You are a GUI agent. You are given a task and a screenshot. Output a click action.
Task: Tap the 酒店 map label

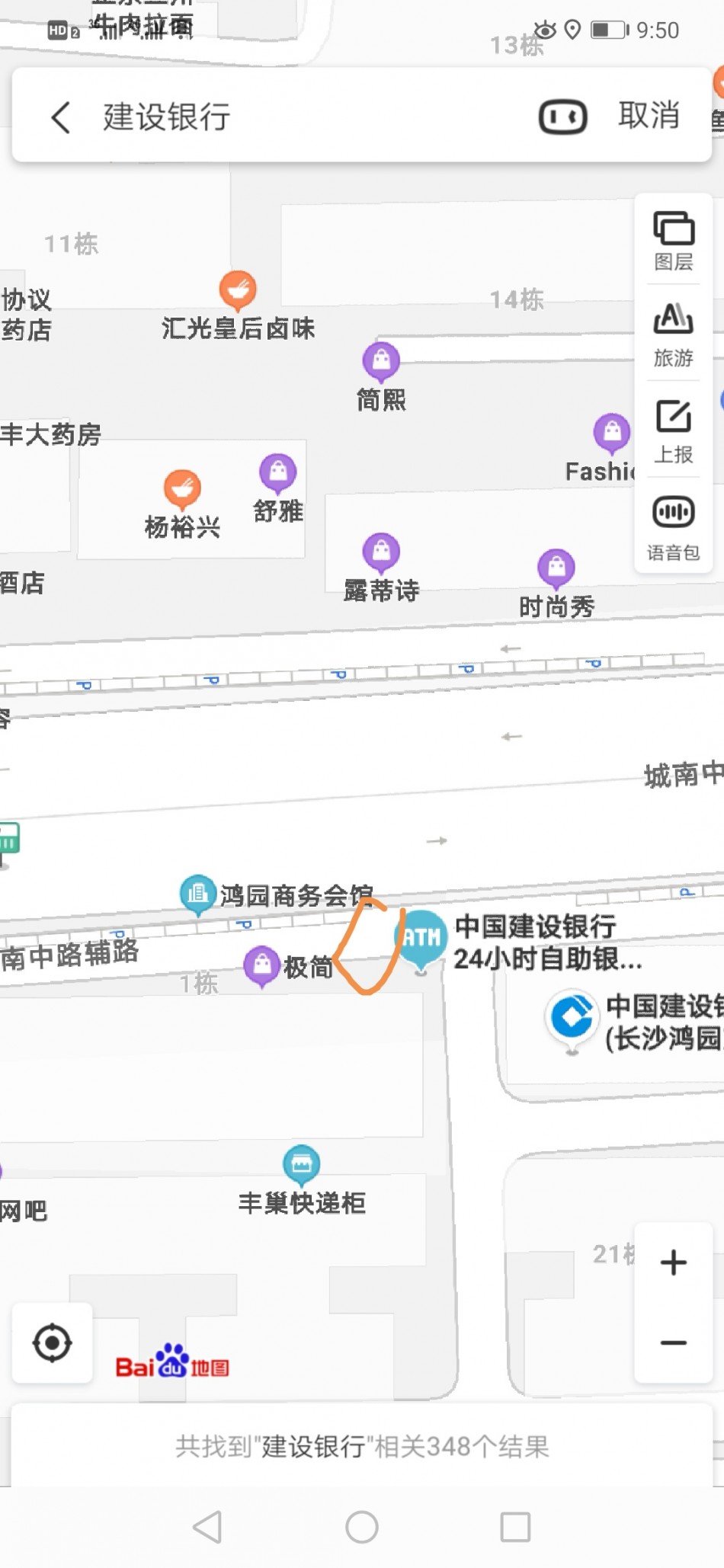[x=22, y=583]
